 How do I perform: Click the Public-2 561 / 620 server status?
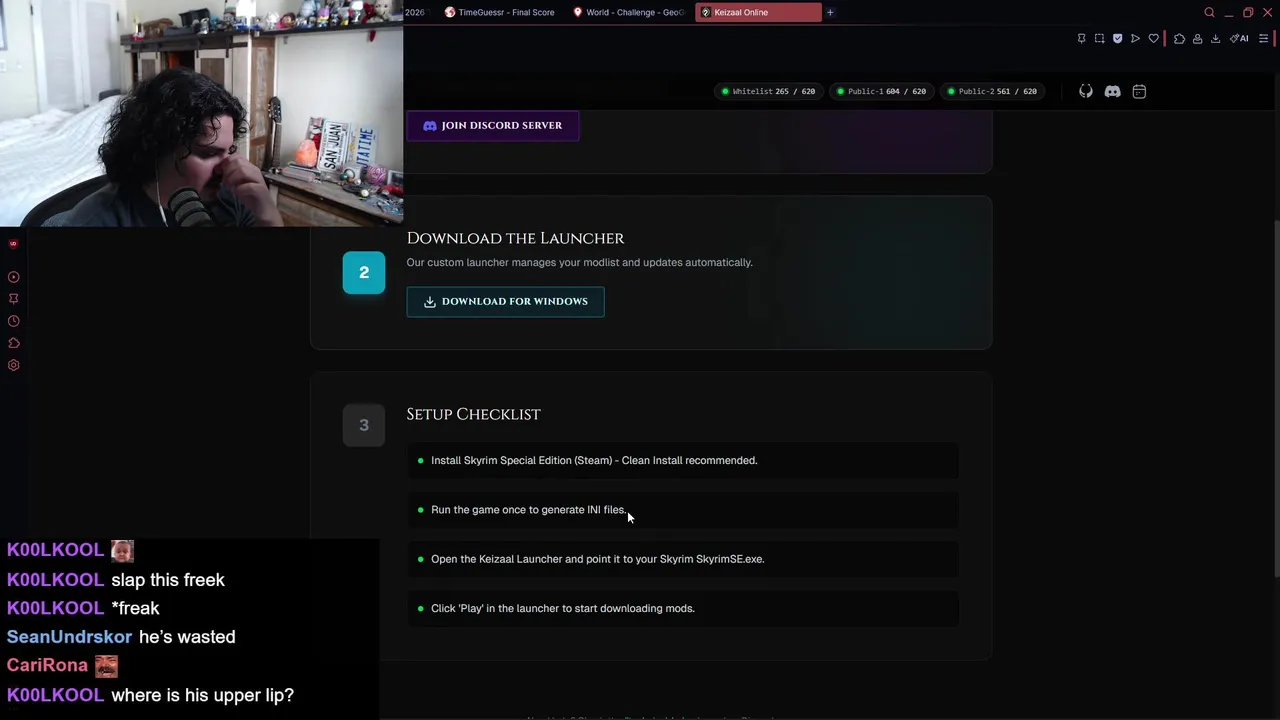[x=992, y=91]
